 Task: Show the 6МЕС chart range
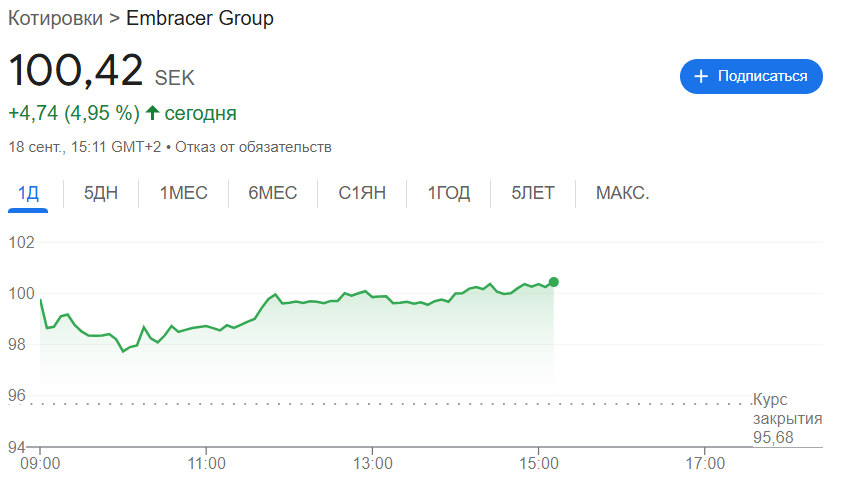pos(273,193)
